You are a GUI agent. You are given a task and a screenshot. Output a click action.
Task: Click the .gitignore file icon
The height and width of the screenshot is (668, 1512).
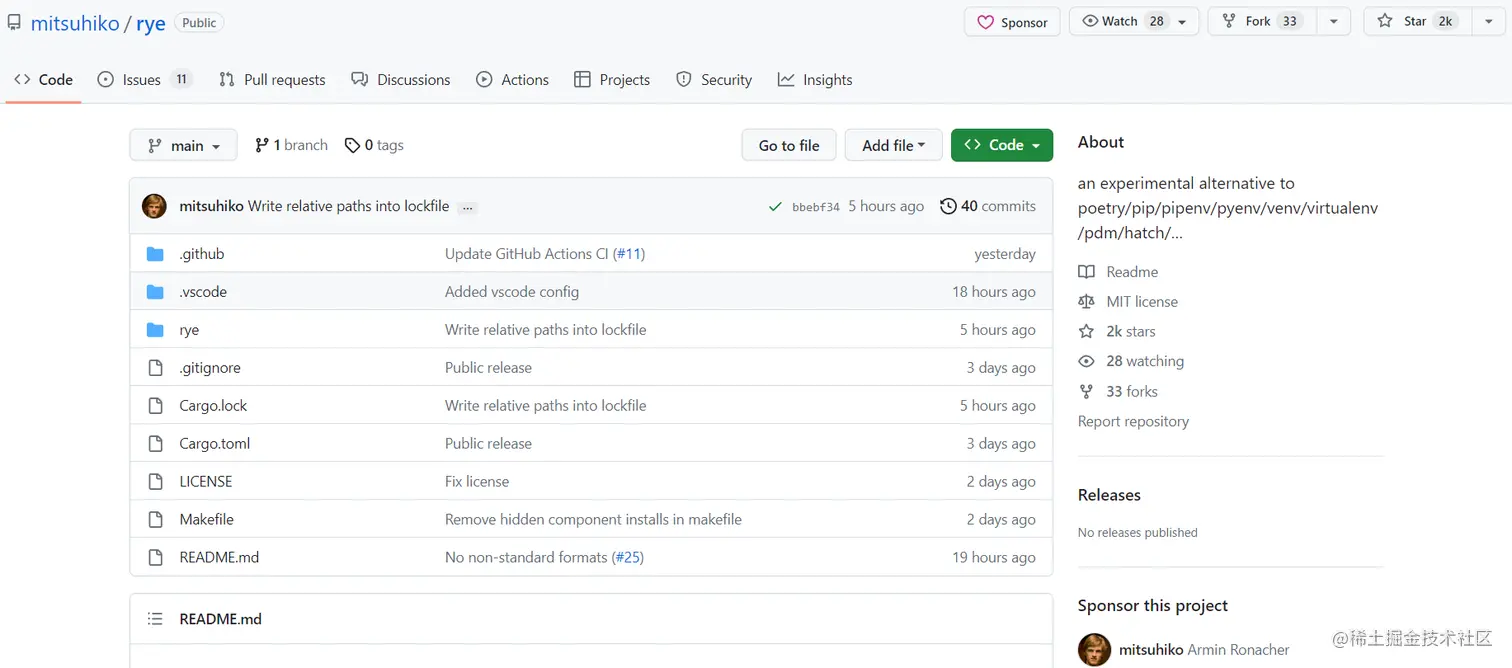coord(155,368)
